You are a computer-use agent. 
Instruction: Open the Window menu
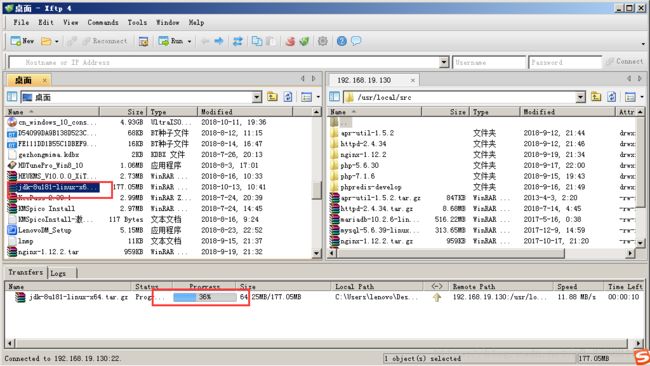click(167, 22)
